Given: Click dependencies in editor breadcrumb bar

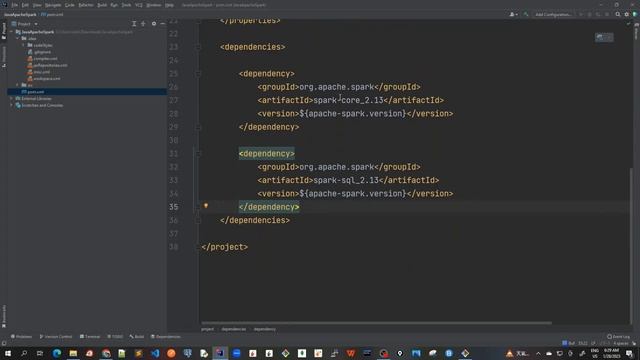Looking at the screenshot, I should coord(233,329).
